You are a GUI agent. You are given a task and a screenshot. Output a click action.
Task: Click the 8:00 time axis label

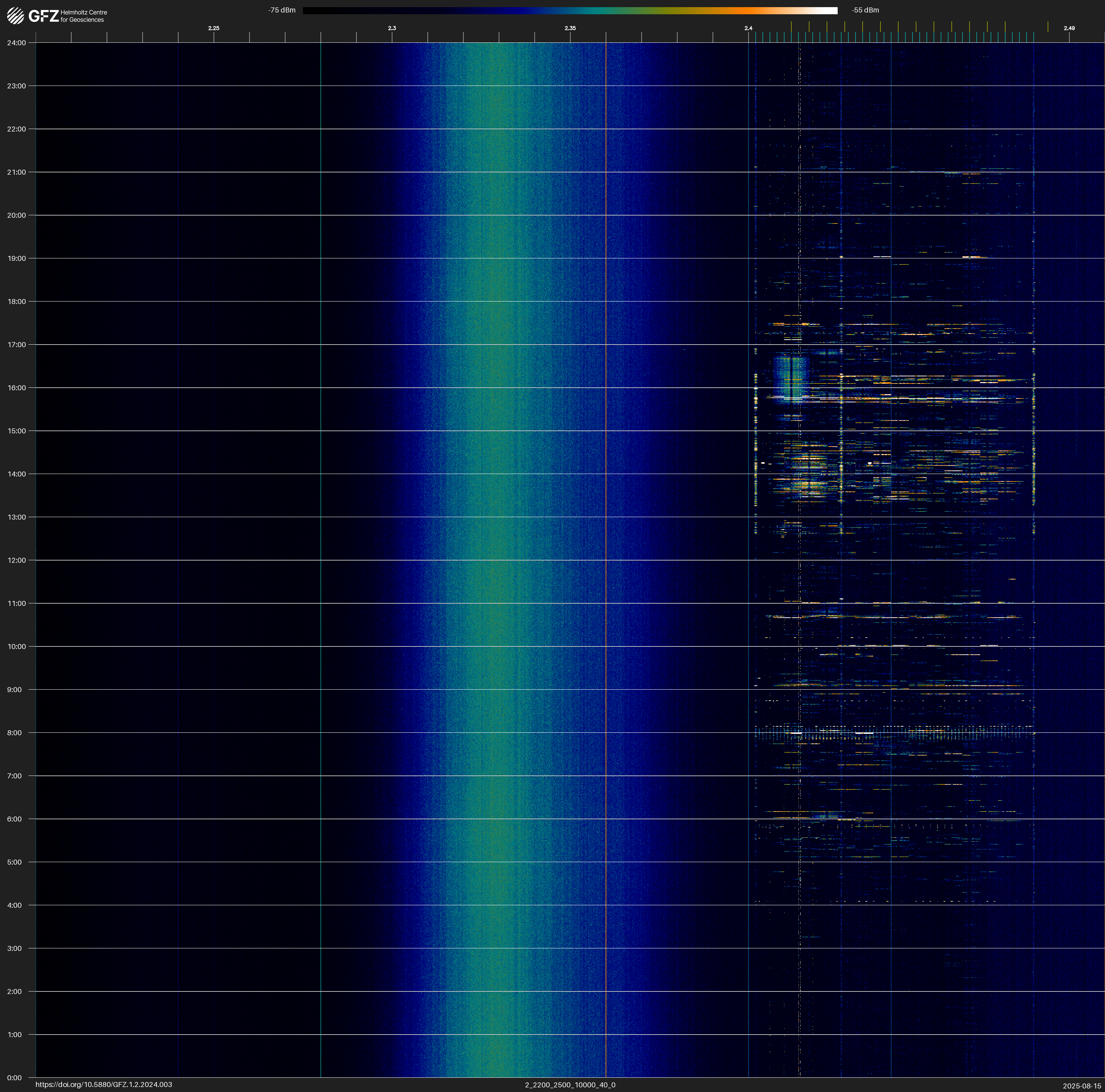(x=14, y=733)
